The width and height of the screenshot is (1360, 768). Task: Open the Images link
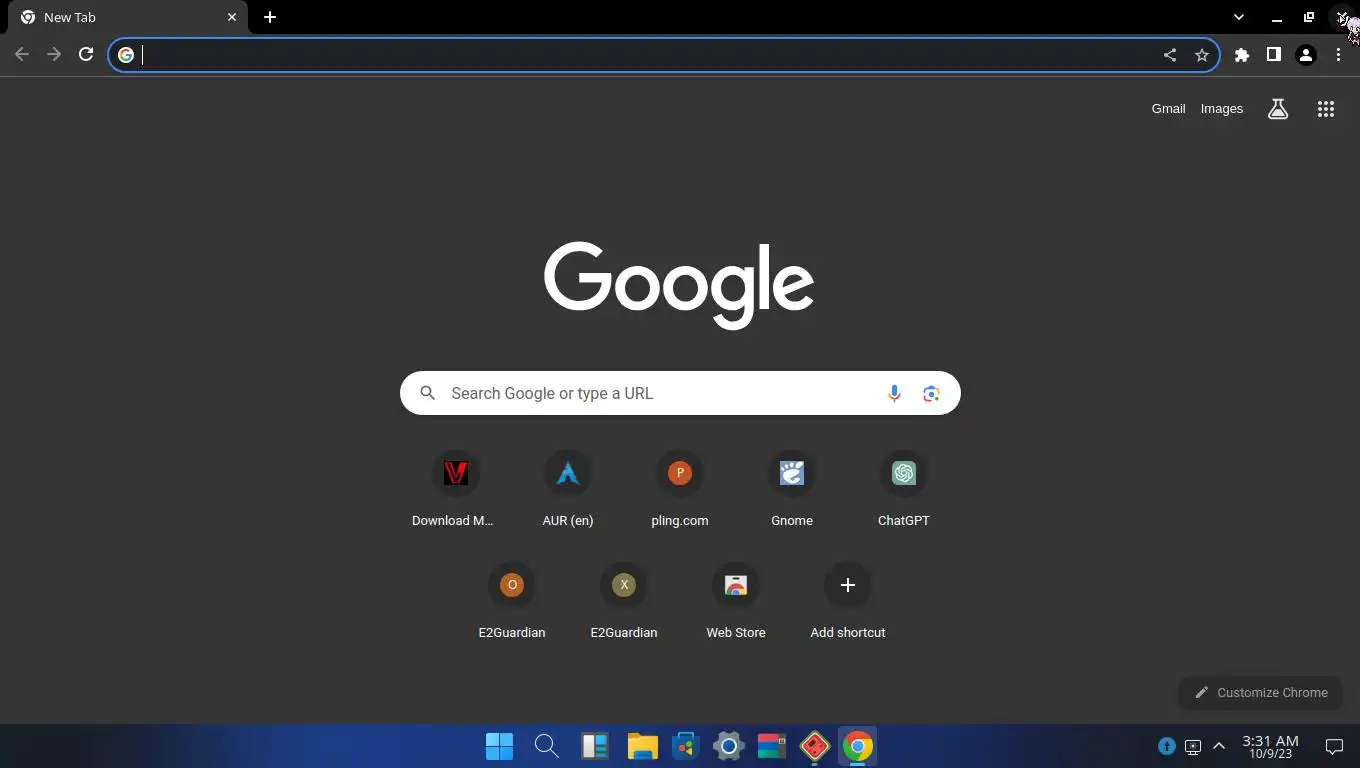(x=1222, y=109)
